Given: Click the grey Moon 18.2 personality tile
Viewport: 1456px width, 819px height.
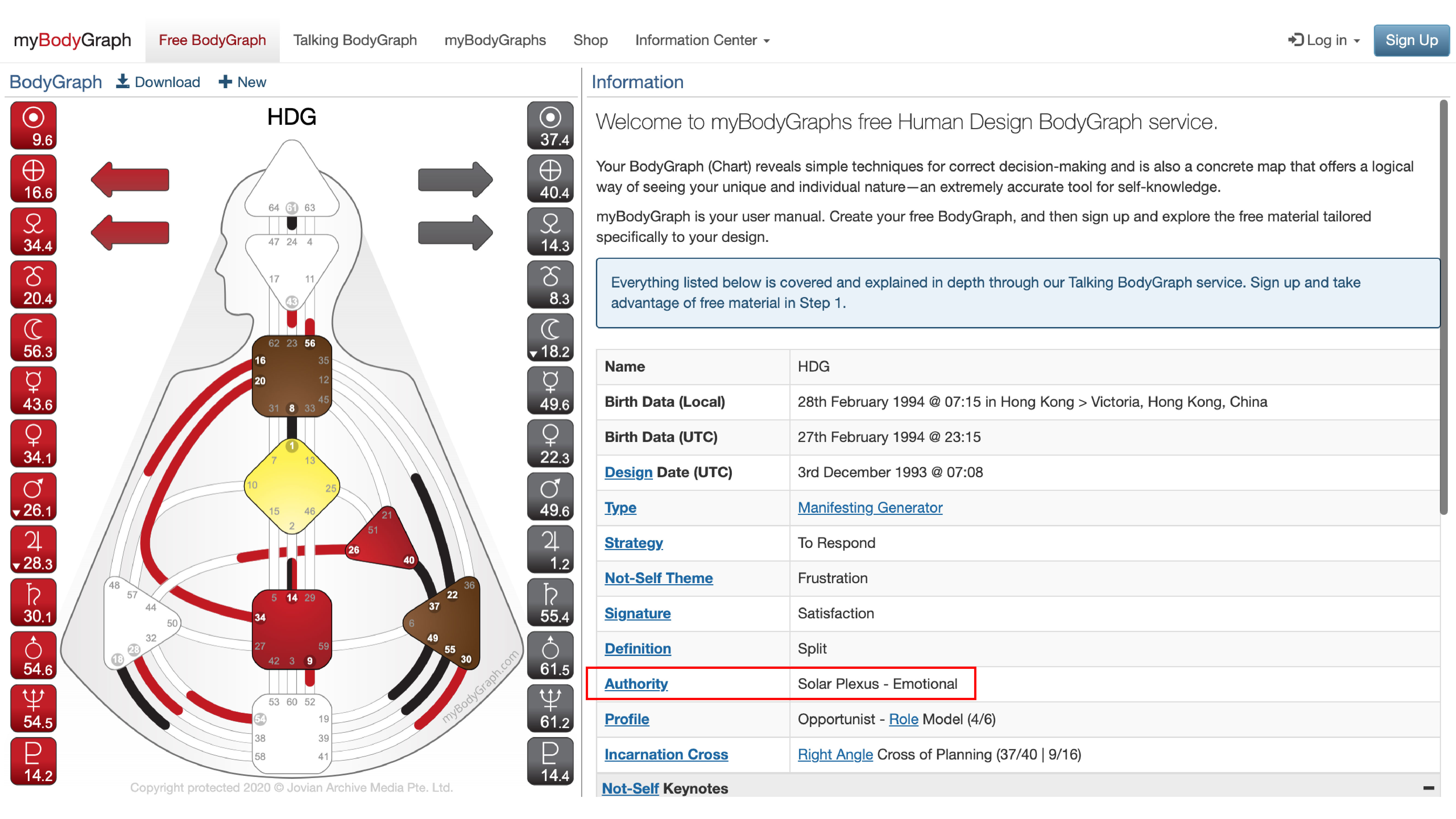Looking at the screenshot, I should pos(550,337).
